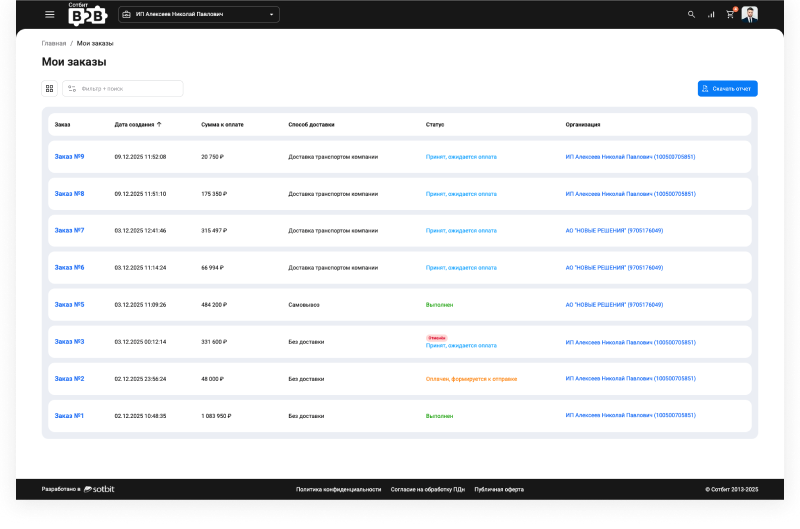Image resolution: width=800 pixels, height=529 pixels.
Task: Click АО "НОВЫЕ РЕШЕНИЯ" in Заказ №7 row
Action: (614, 231)
